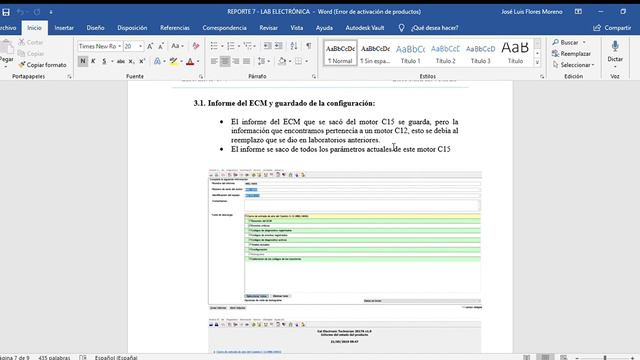
Task: Decrease the paragraph indent
Action: pos(268,46)
